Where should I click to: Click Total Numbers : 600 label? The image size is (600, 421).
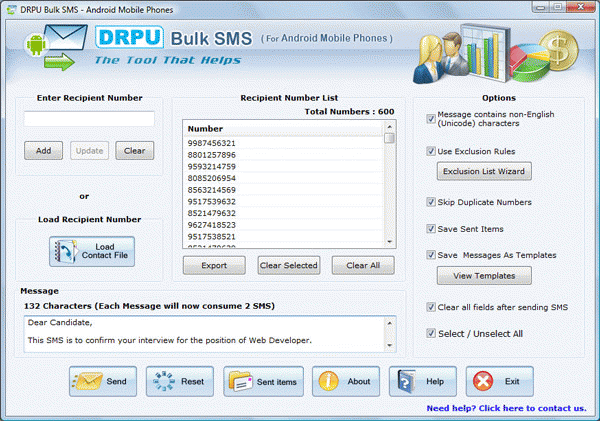point(349,111)
